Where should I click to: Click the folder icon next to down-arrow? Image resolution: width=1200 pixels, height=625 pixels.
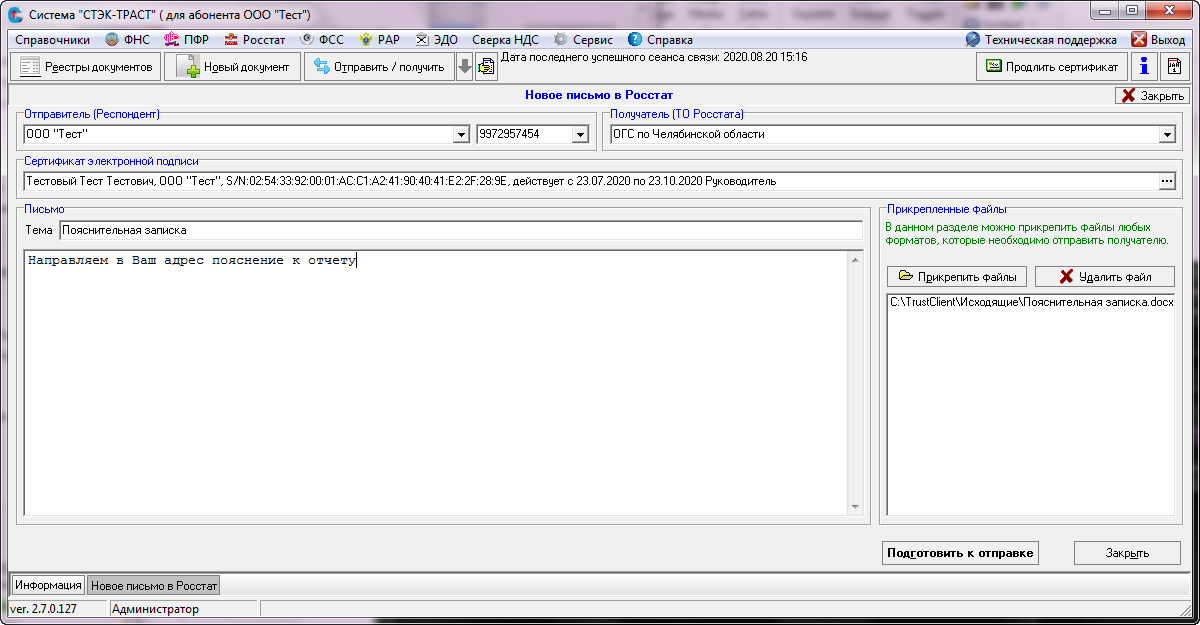pyautogui.click(x=486, y=67)
